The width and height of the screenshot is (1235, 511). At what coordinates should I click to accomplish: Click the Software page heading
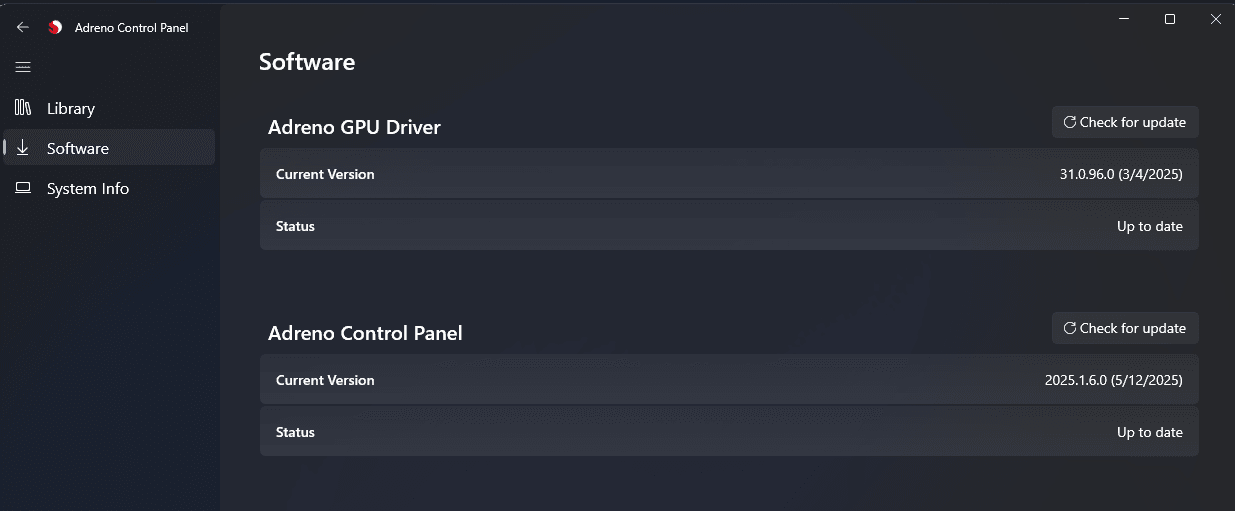click(x=306, y=62)
